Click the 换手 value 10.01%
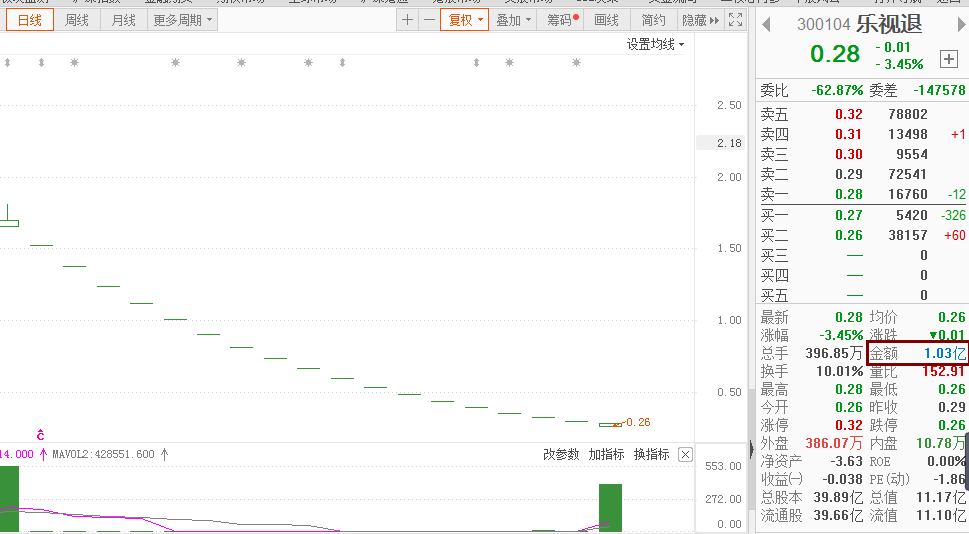The image size is (969, 534). tap(839, 371)
